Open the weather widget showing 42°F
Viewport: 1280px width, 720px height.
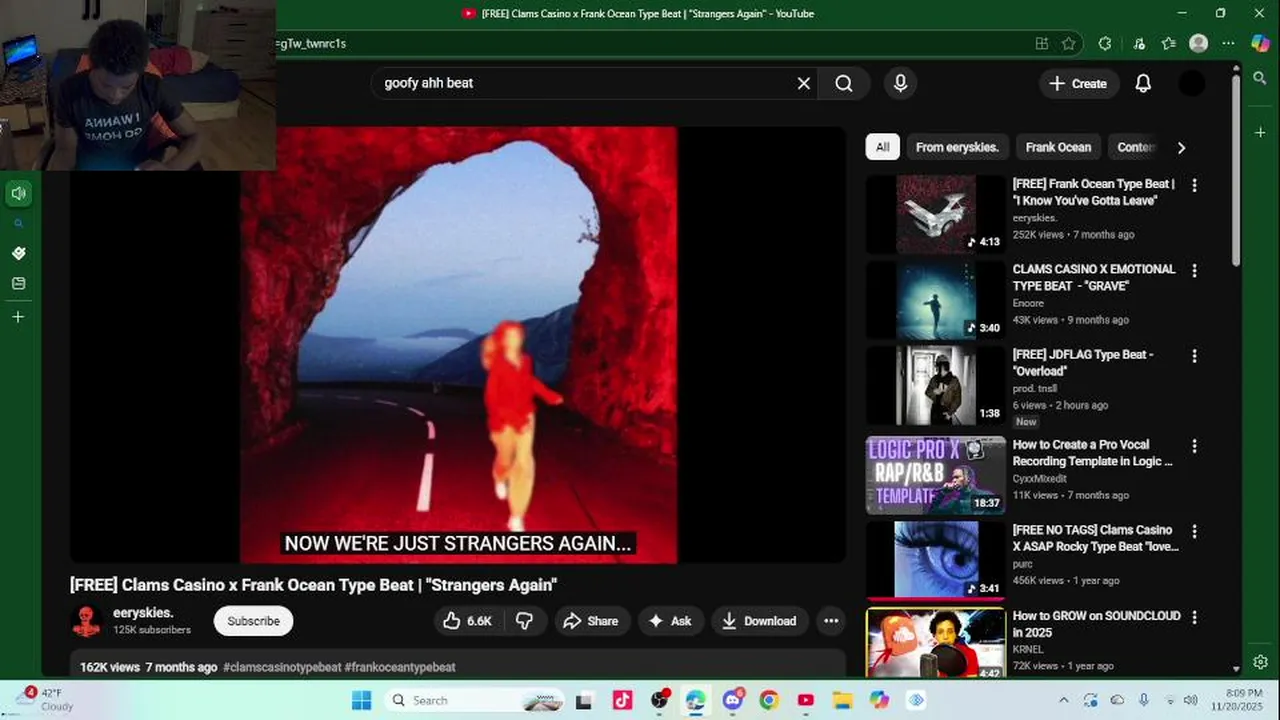pos(45,700)
